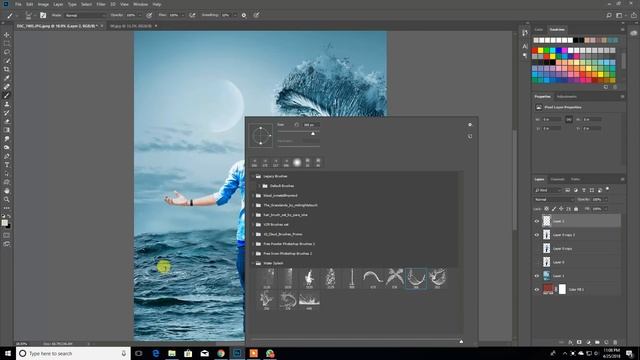Image resolution: width=640 pixels, height=360 pixels.
Task: Select the Crop tool
Action: click(x=7, y=69)
